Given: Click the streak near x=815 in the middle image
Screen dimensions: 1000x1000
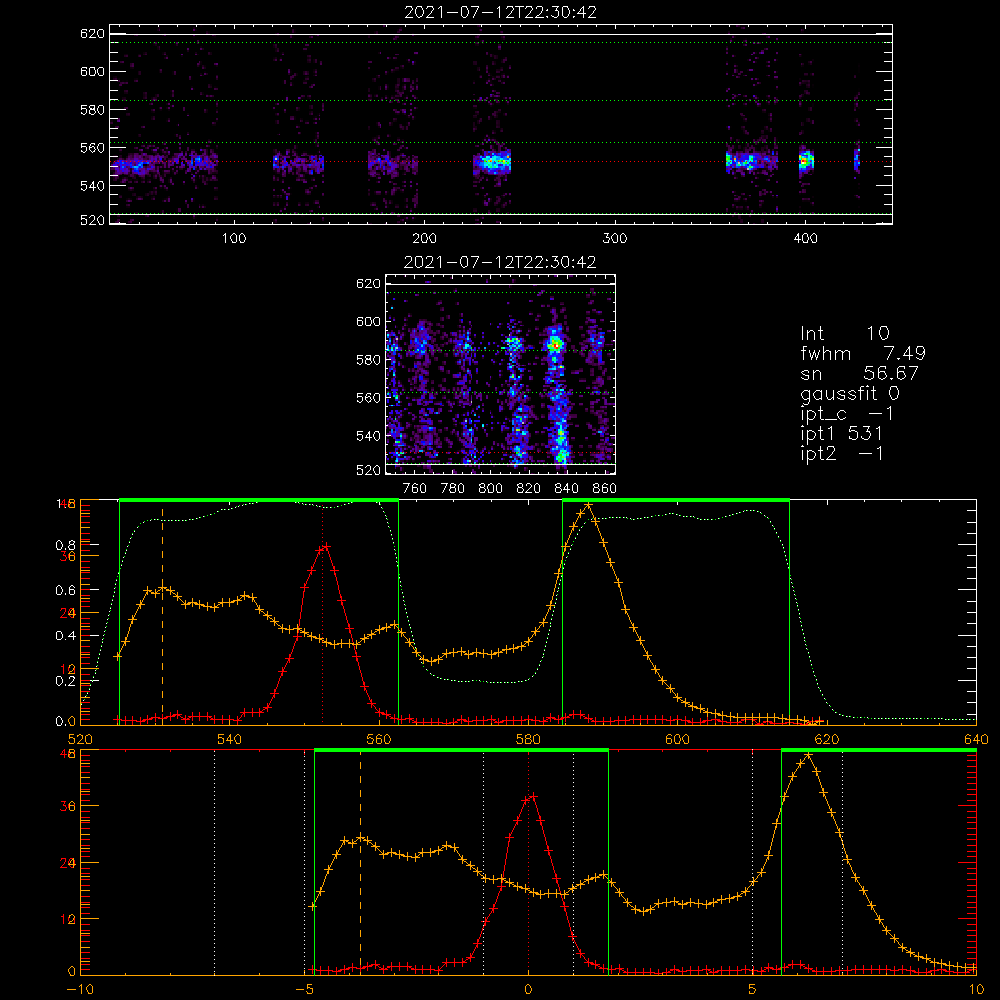Looking at the screenshot, I should [x=518, y=395].
